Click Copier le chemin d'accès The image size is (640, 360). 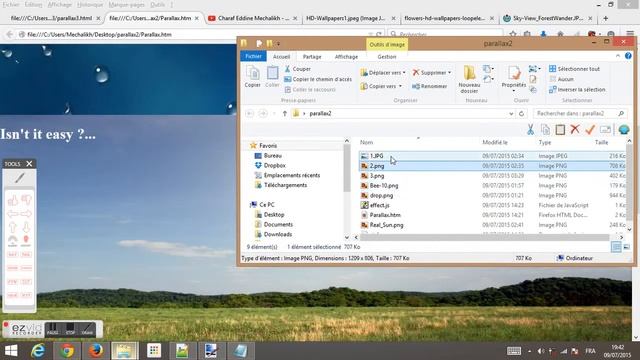[x=318, y=79]
